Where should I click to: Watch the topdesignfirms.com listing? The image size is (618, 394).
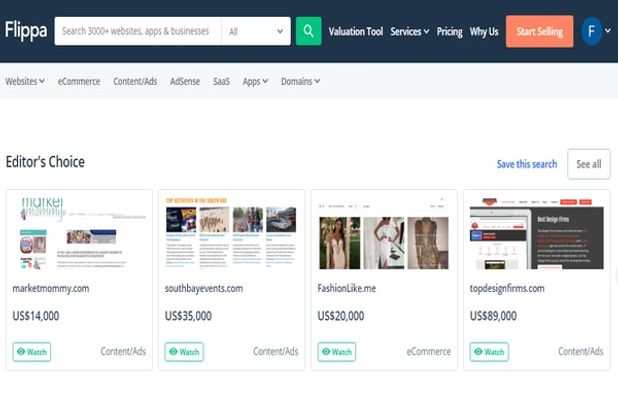[x=489, y=352]
